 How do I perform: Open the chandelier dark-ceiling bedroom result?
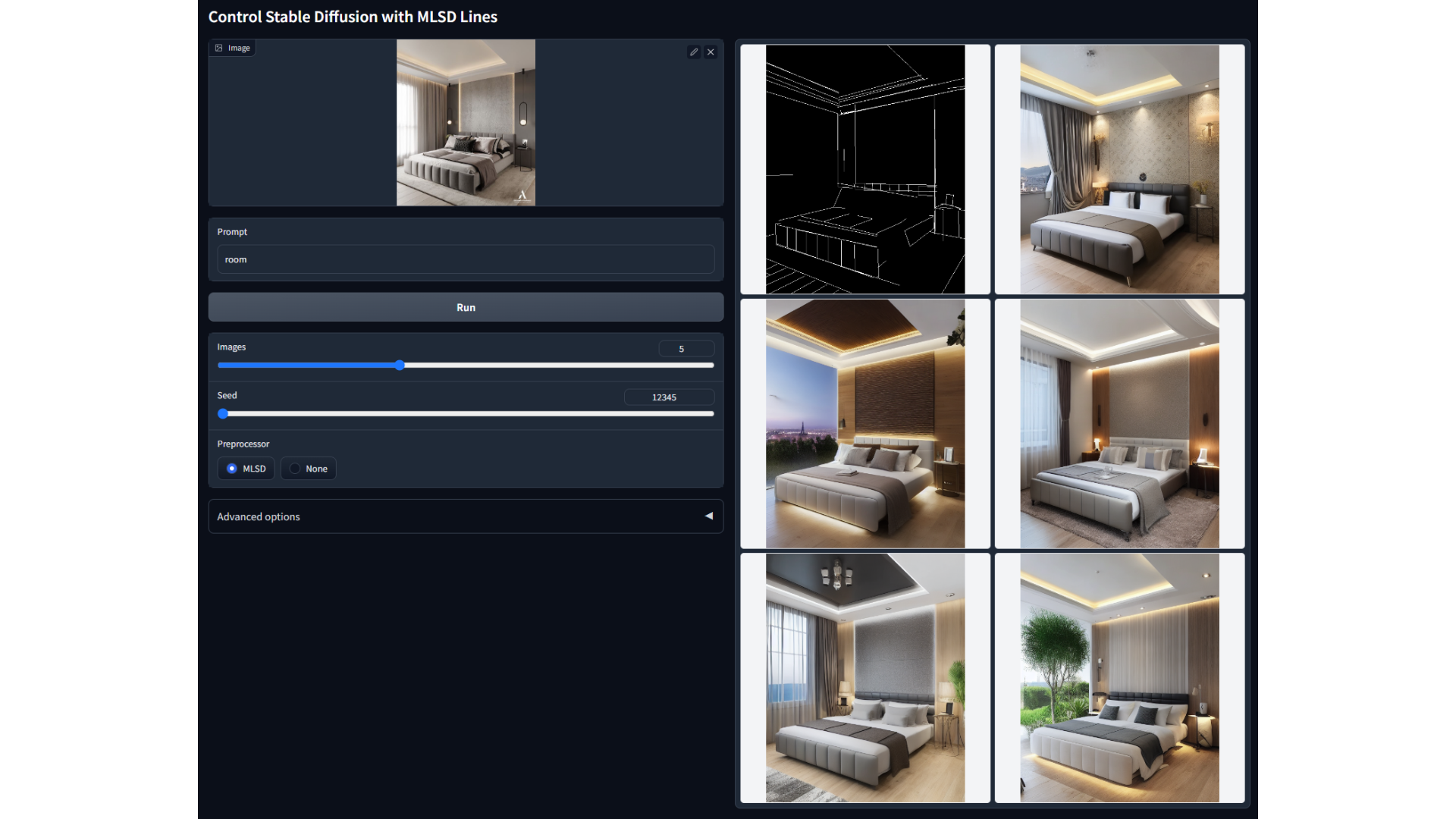coord(864,677)
